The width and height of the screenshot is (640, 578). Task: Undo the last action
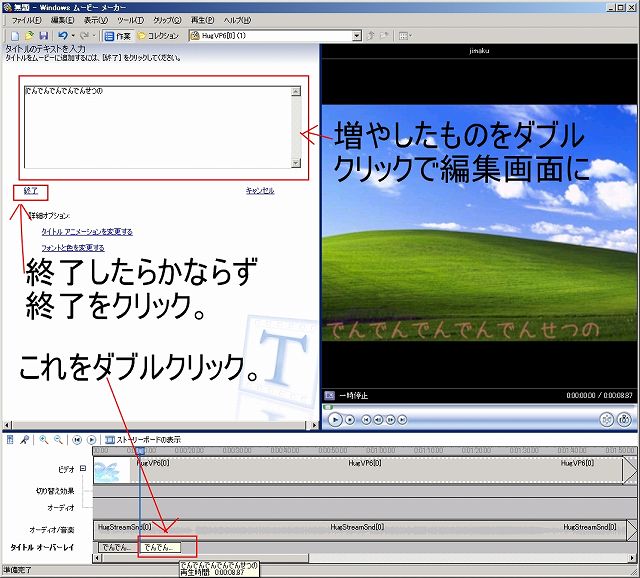[x=62, y=36]
